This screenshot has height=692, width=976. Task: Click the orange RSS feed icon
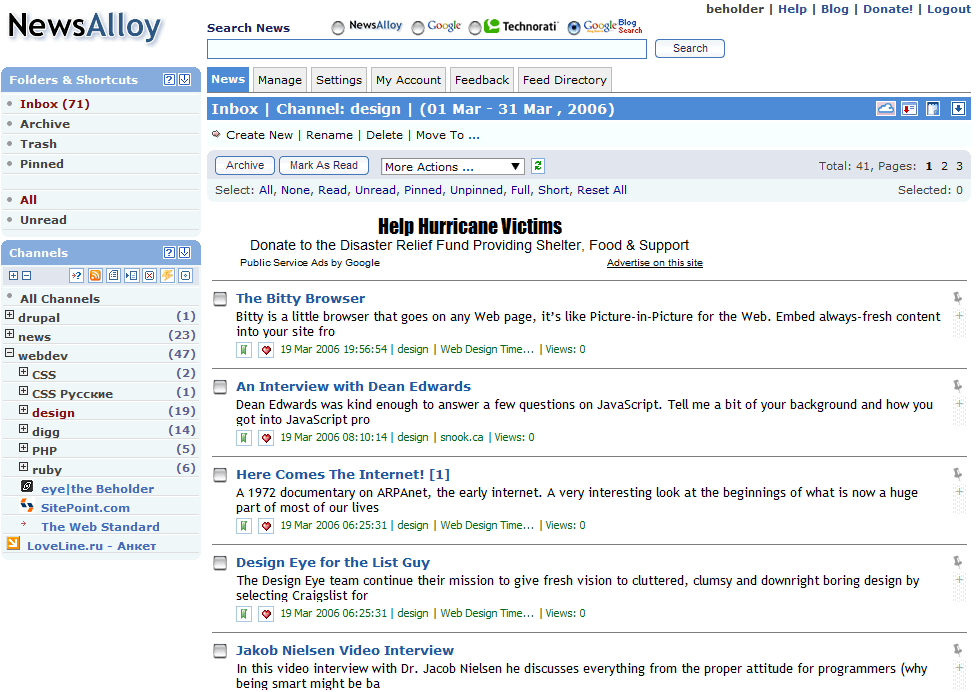(x=95, y=276)
